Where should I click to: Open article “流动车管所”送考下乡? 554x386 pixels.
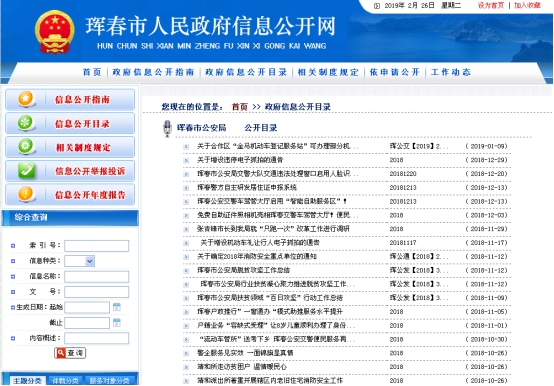tap(278, 339)
